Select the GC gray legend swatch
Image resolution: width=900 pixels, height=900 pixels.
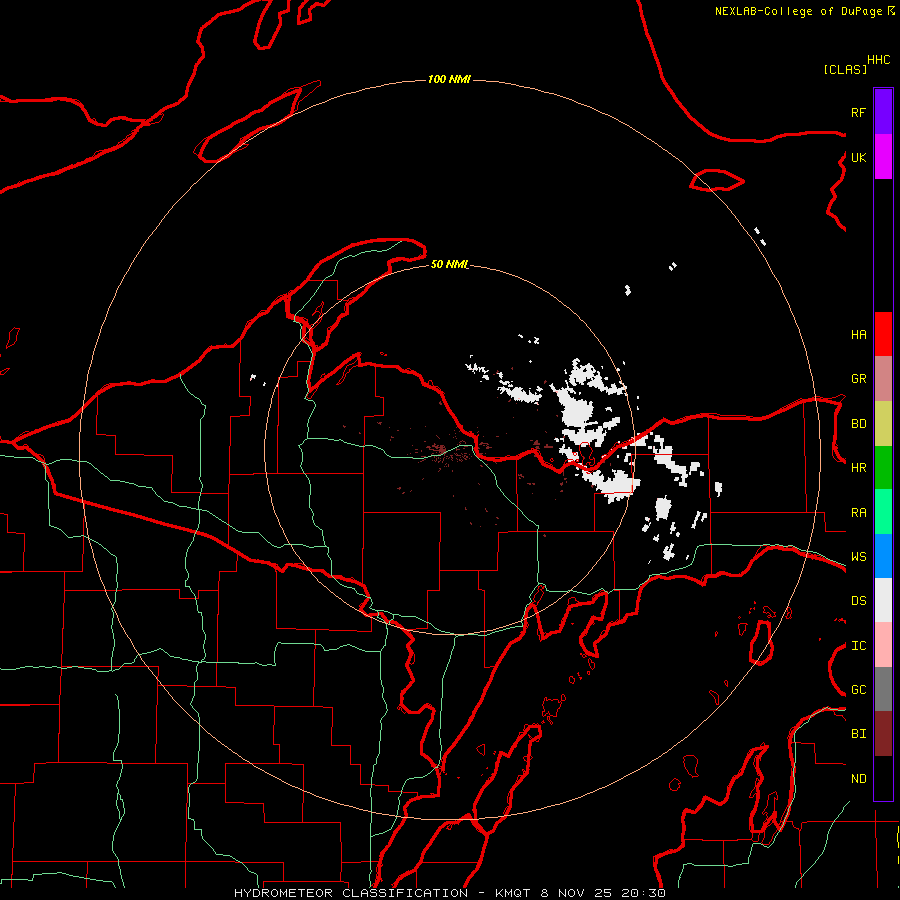(x=883, y=689)
